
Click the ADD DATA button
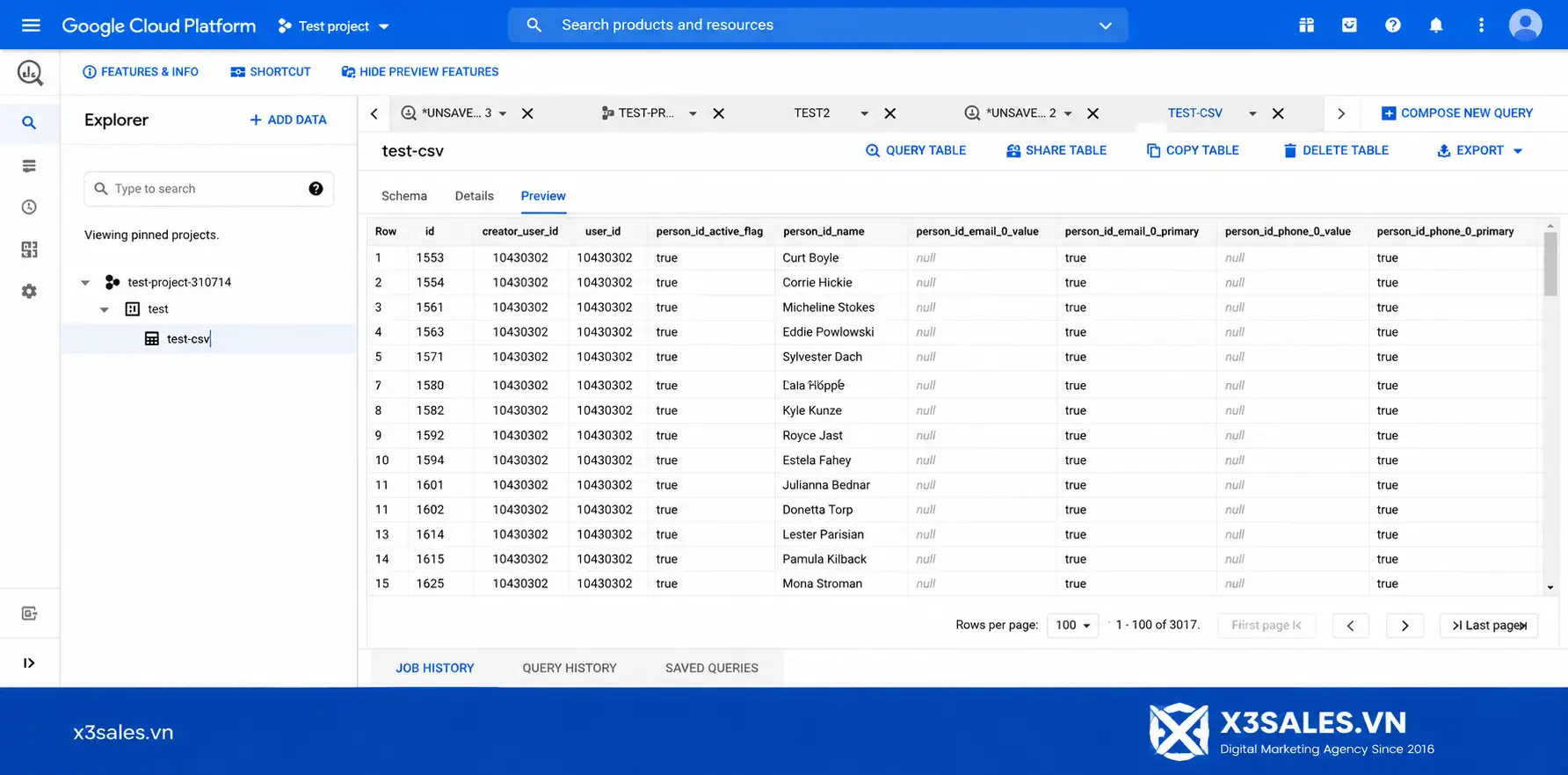(x=288, y=120)
